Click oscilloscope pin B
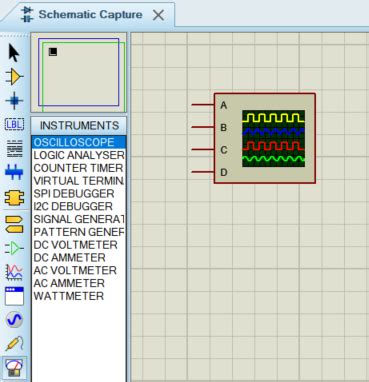The image size is (369, 382). [x=203, y=127]
